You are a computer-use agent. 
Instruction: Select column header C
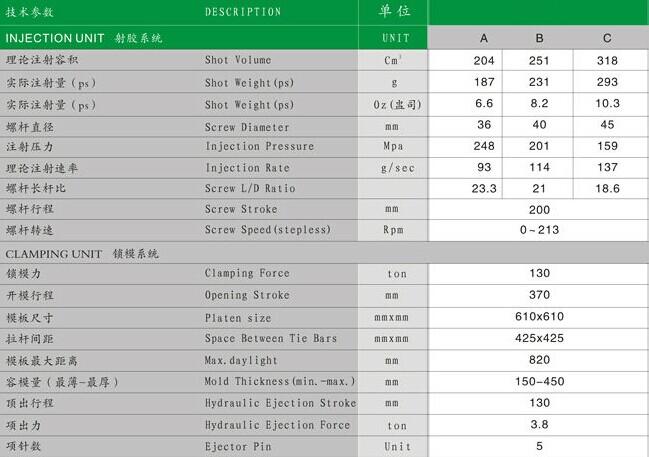pyautogui.click(x=607, y=38)
